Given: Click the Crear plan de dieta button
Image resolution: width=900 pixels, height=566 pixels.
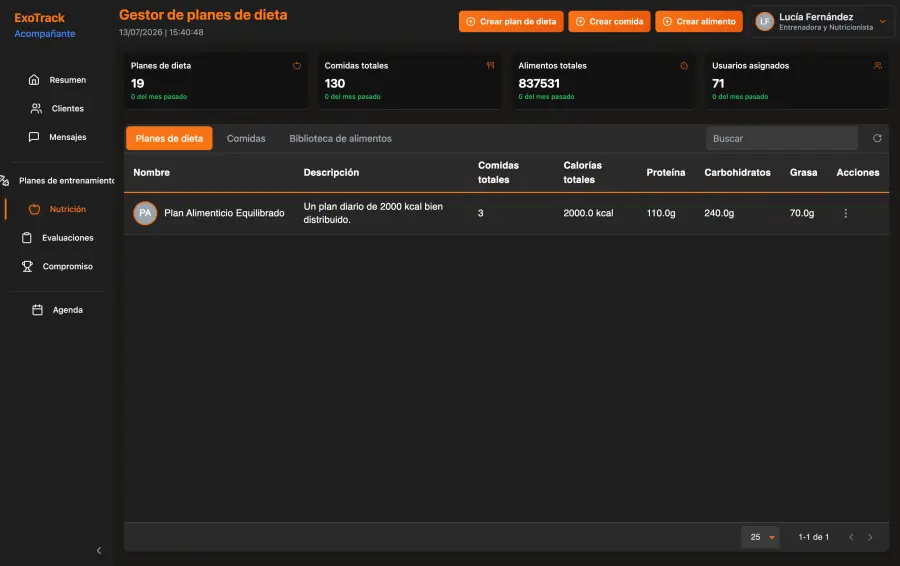Looking at the screenshot, I should coord(511,22).
